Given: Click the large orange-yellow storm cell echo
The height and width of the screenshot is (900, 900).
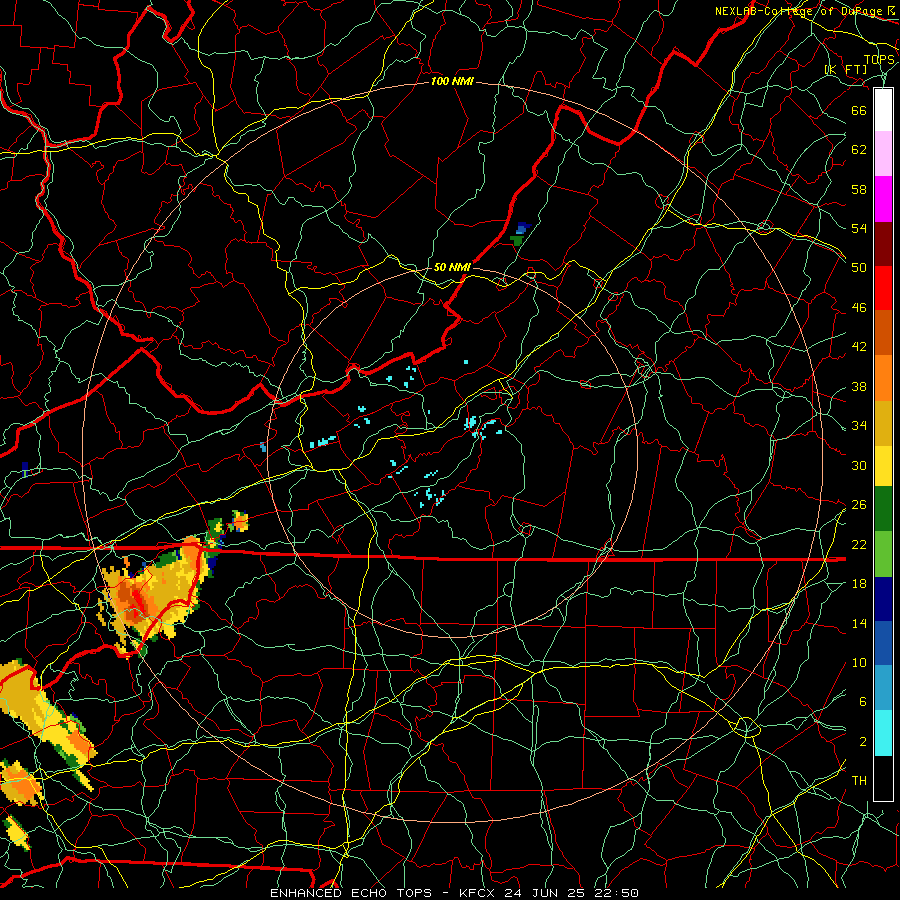Looking at the screenshot, I should [154, 594].
